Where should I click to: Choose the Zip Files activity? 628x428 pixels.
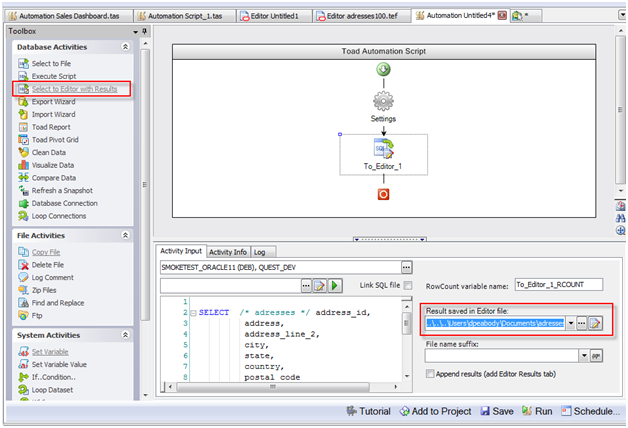(x=37, y=290)
